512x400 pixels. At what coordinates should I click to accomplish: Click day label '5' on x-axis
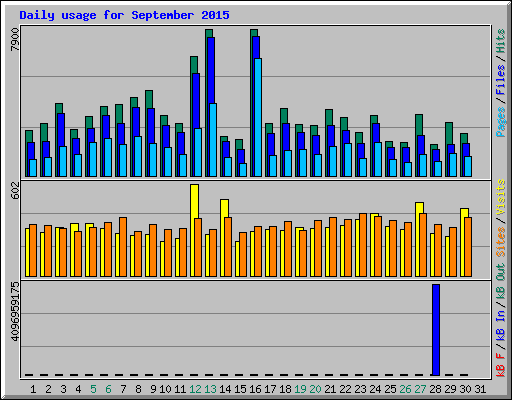pyautogui.click(x=93, y=389)
